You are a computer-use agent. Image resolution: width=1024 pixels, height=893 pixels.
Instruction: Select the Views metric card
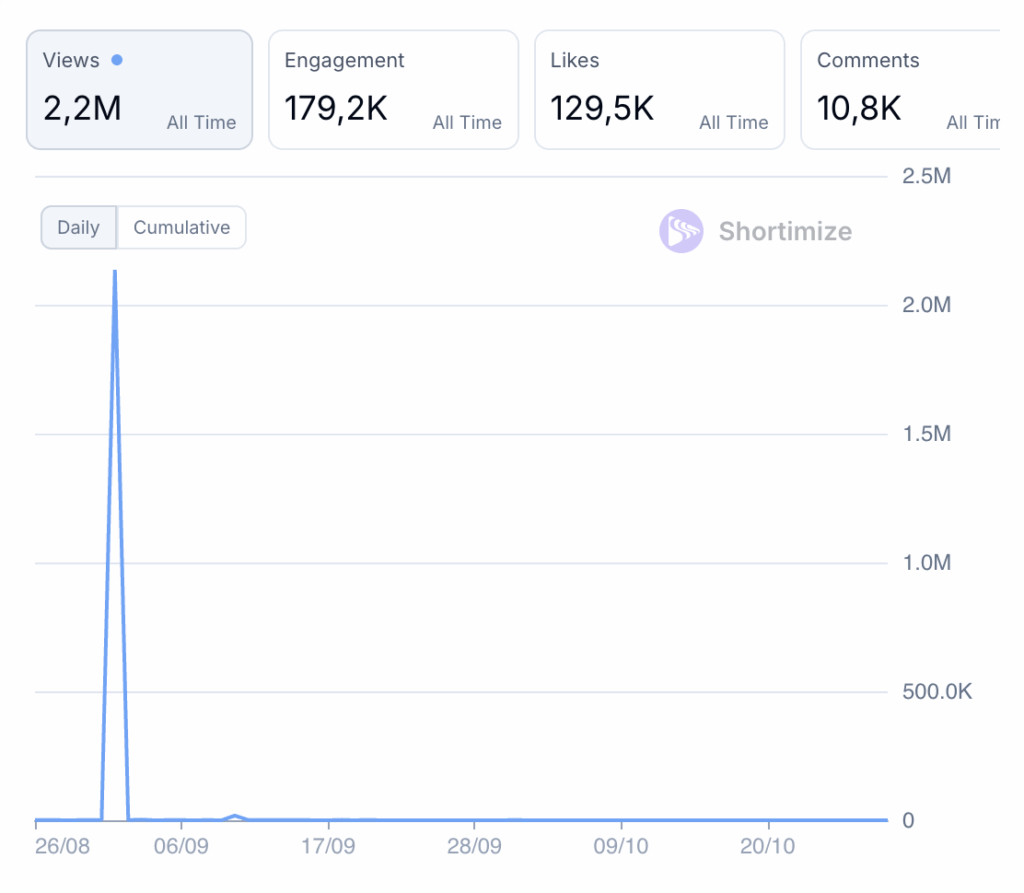click(139, 90)
